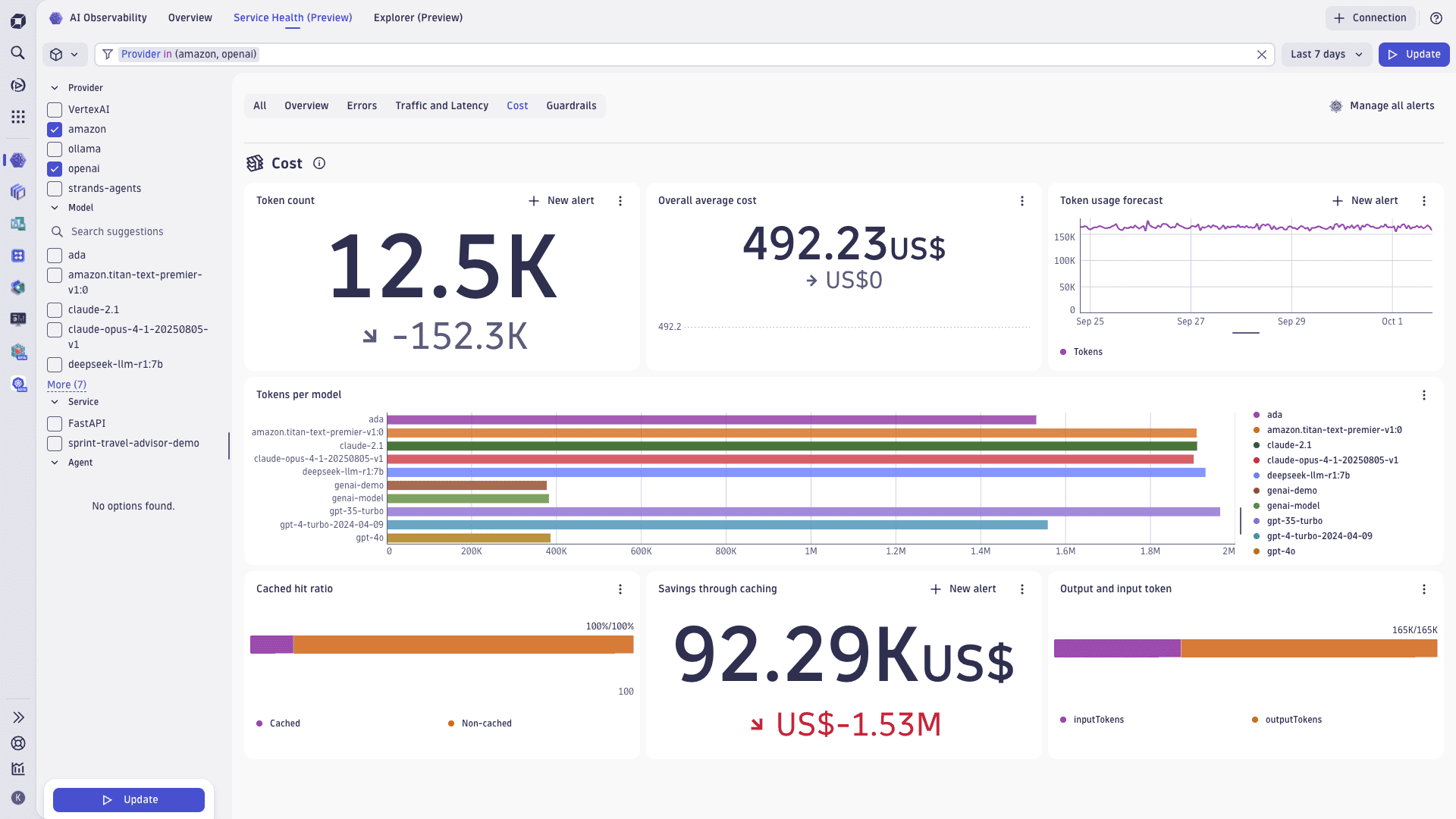
Task: Expand the Agent filter section
Action: pos(54,463)
